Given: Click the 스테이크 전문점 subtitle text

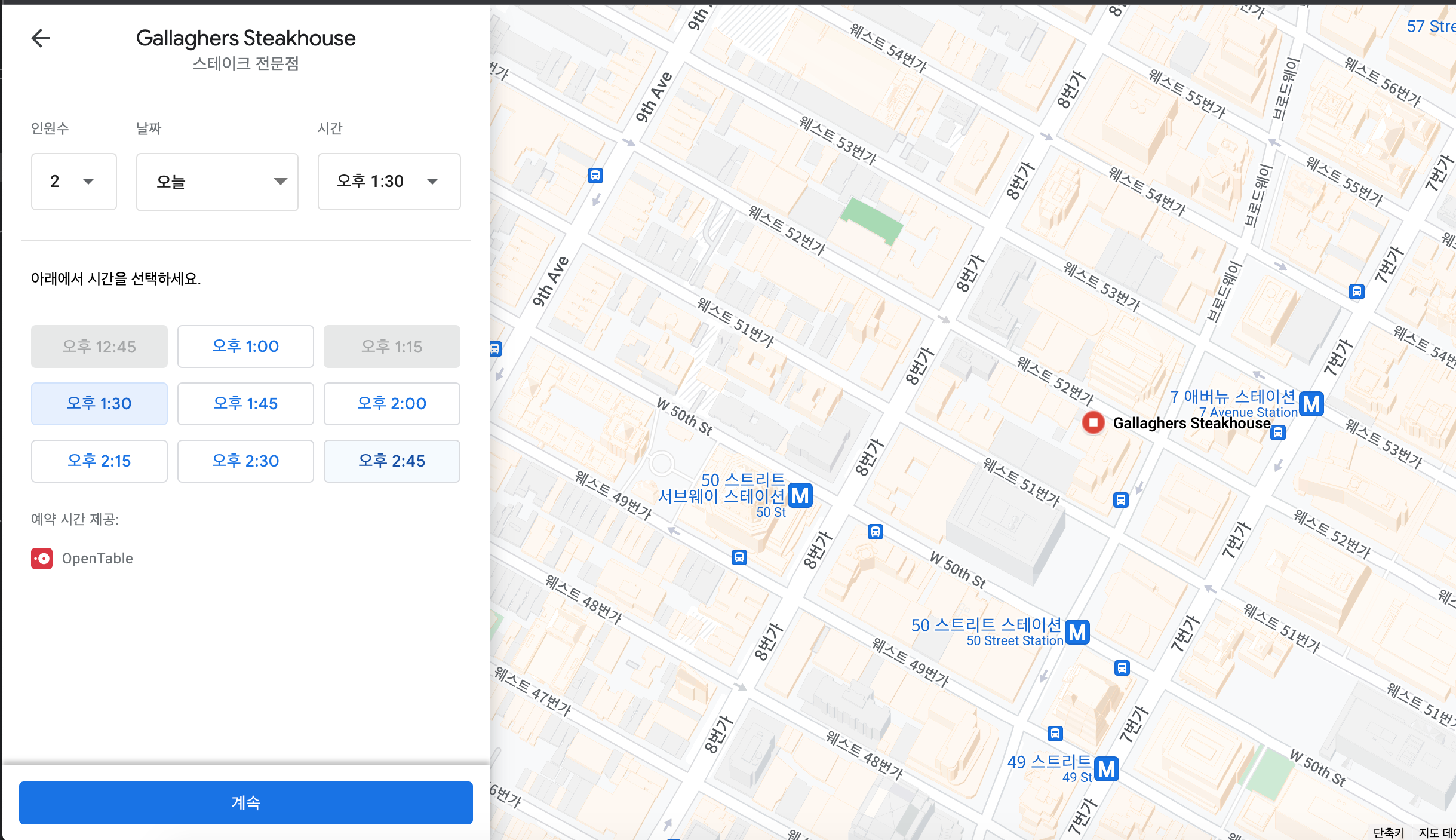Looking at the screenshot, I should click(245, 64).
